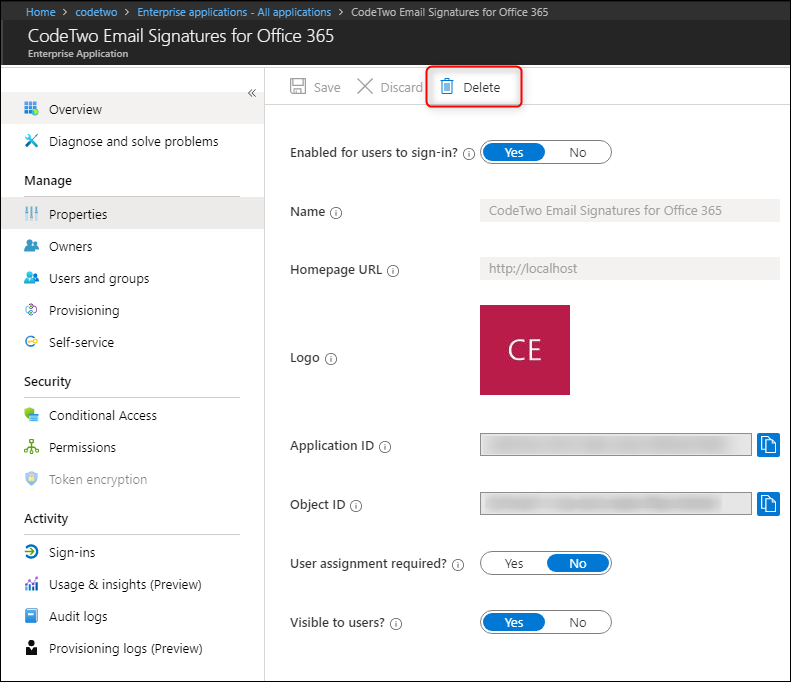This screenshot has width=791, height=682.
Task: Copy the Application ID to clipboard
Action: tap(768, 444)
